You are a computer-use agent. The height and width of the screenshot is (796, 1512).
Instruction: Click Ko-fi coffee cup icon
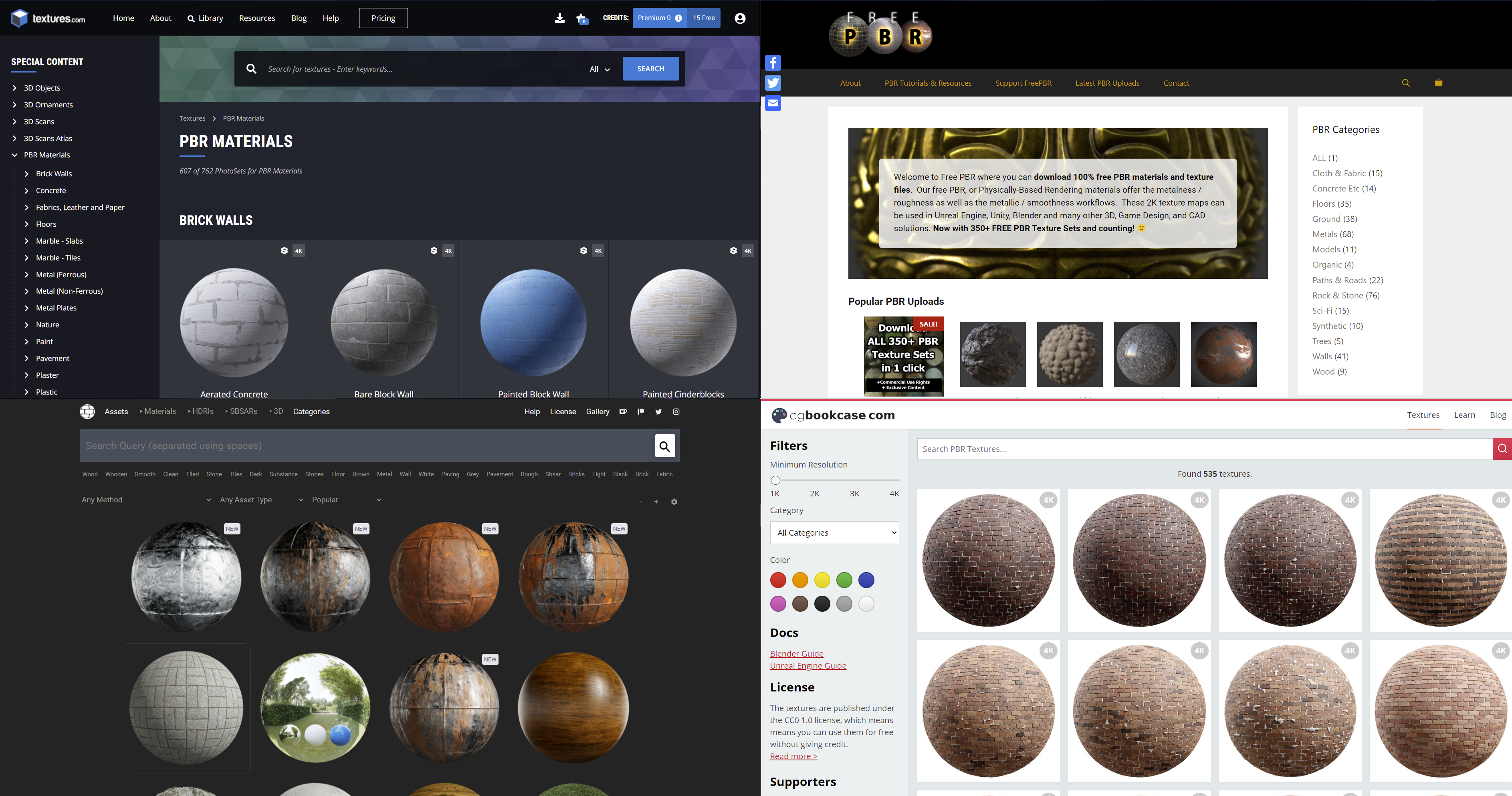pos(623,412)
